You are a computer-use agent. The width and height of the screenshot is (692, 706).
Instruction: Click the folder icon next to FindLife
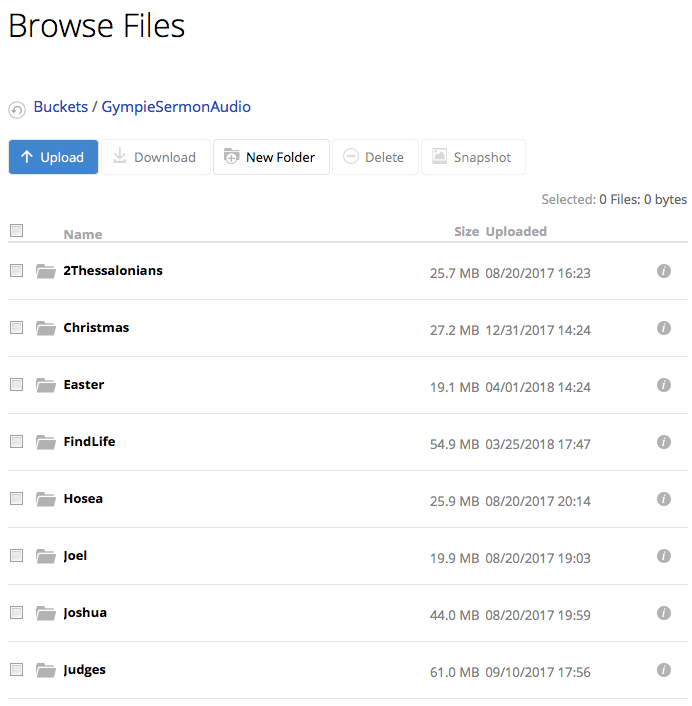click(46, 442)
